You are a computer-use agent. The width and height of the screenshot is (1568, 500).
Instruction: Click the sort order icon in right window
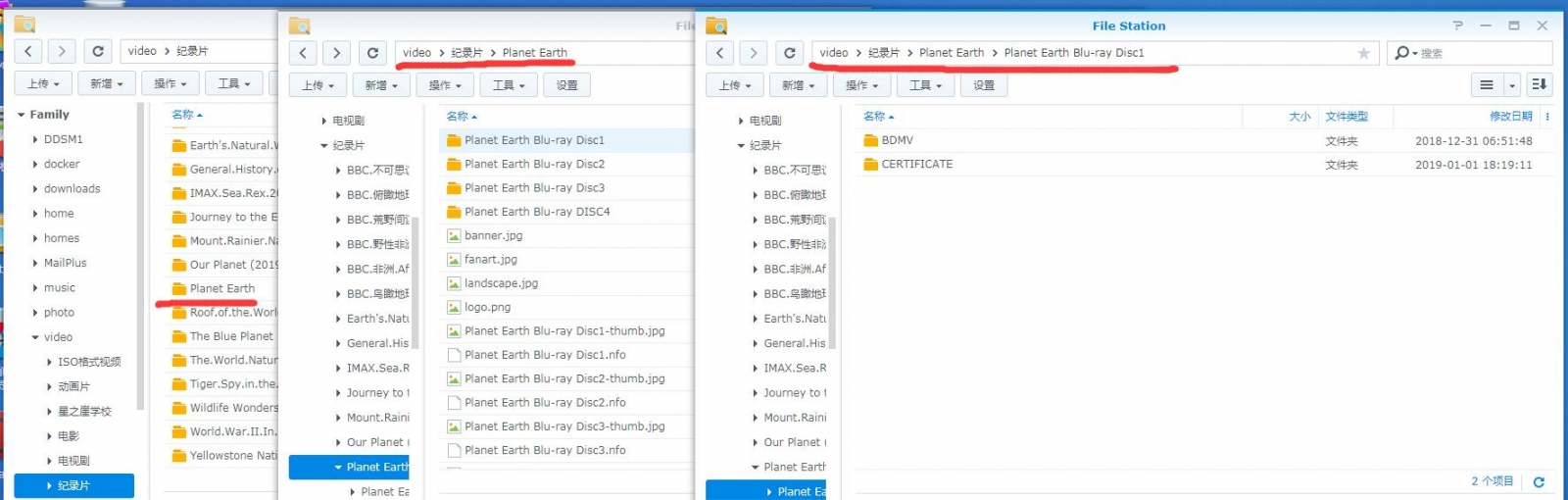pos(1539,85)
